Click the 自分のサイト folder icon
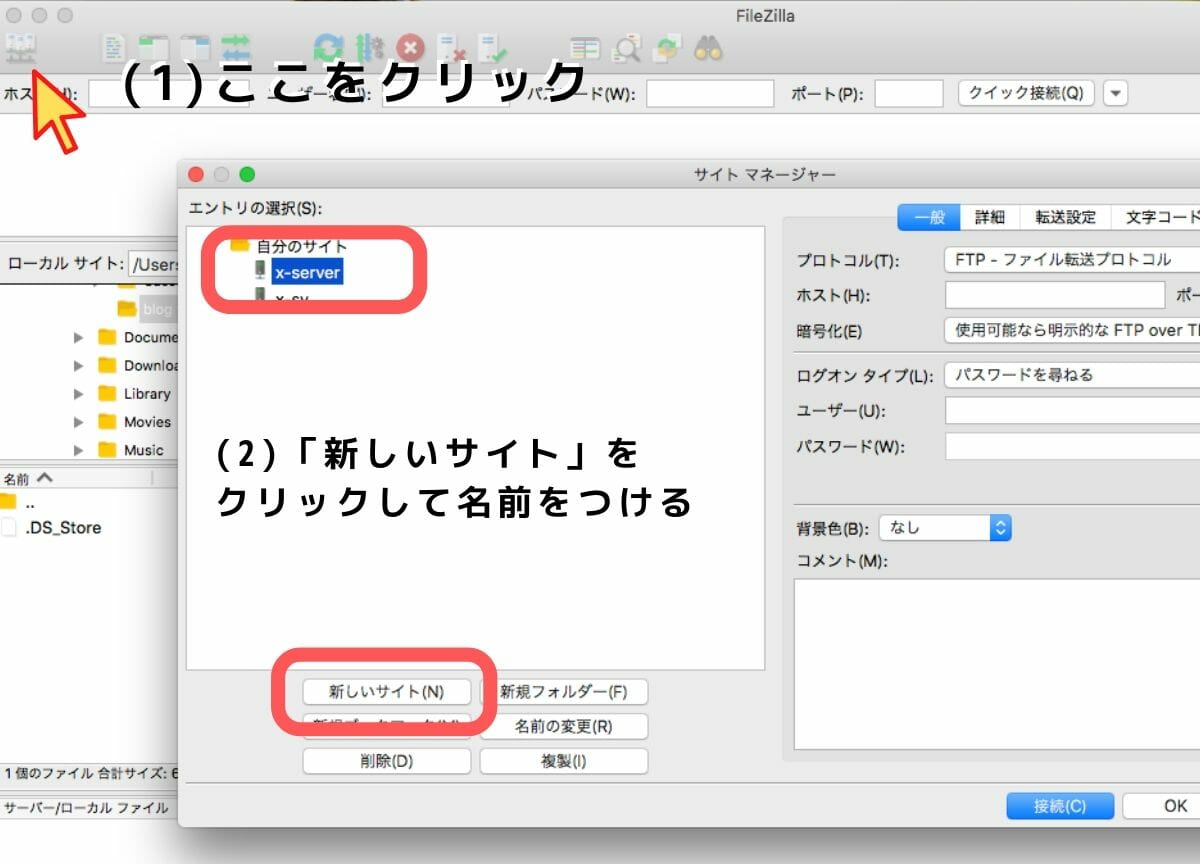Viewport: 1200px width, 864px height. (x=239, y=246)
